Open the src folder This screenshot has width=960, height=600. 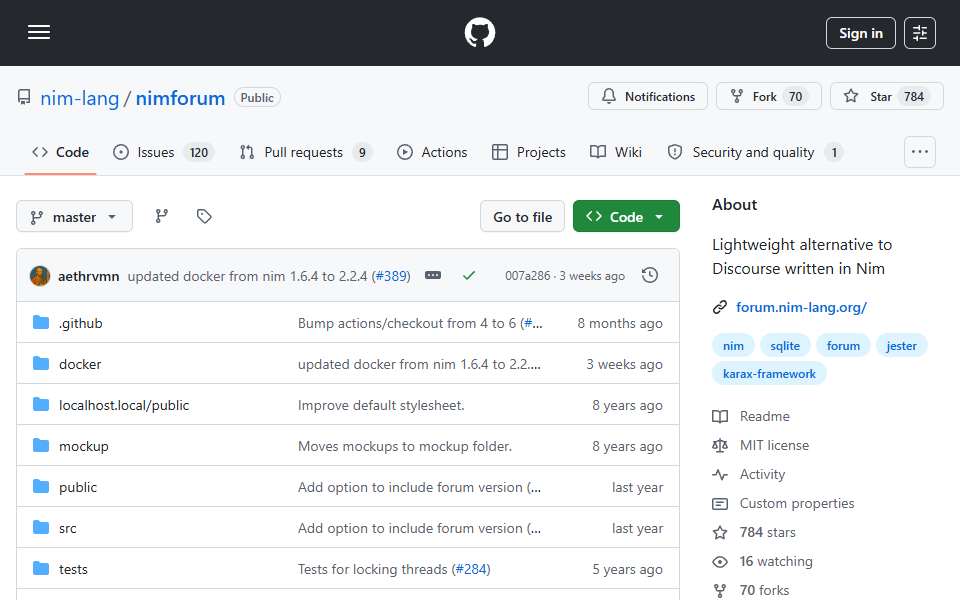(67, 528)
